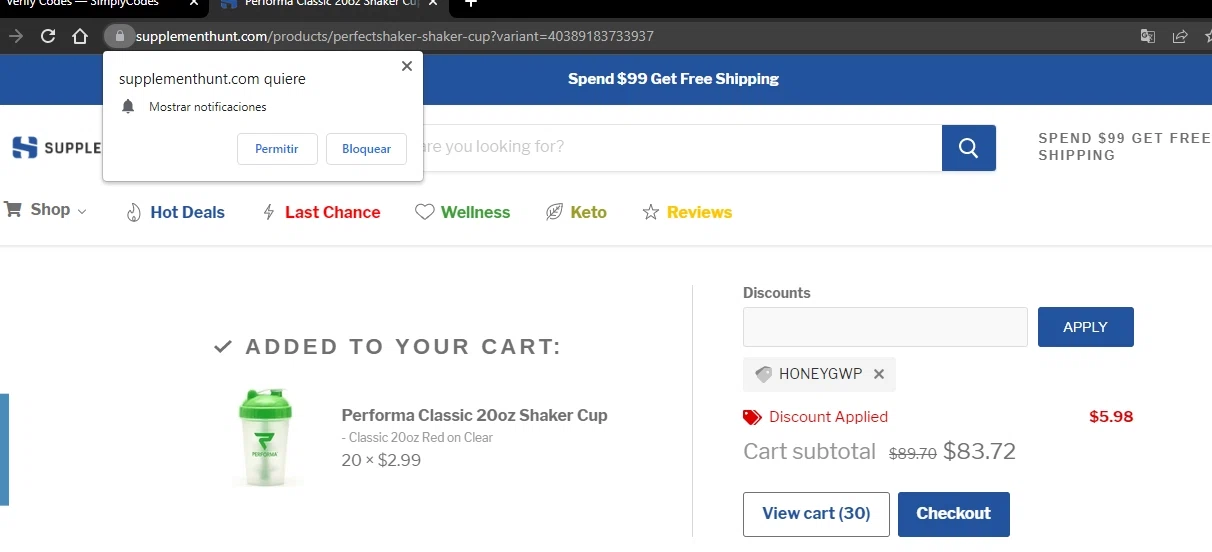Click the shopping cart Shop icon

click(13, 209)
